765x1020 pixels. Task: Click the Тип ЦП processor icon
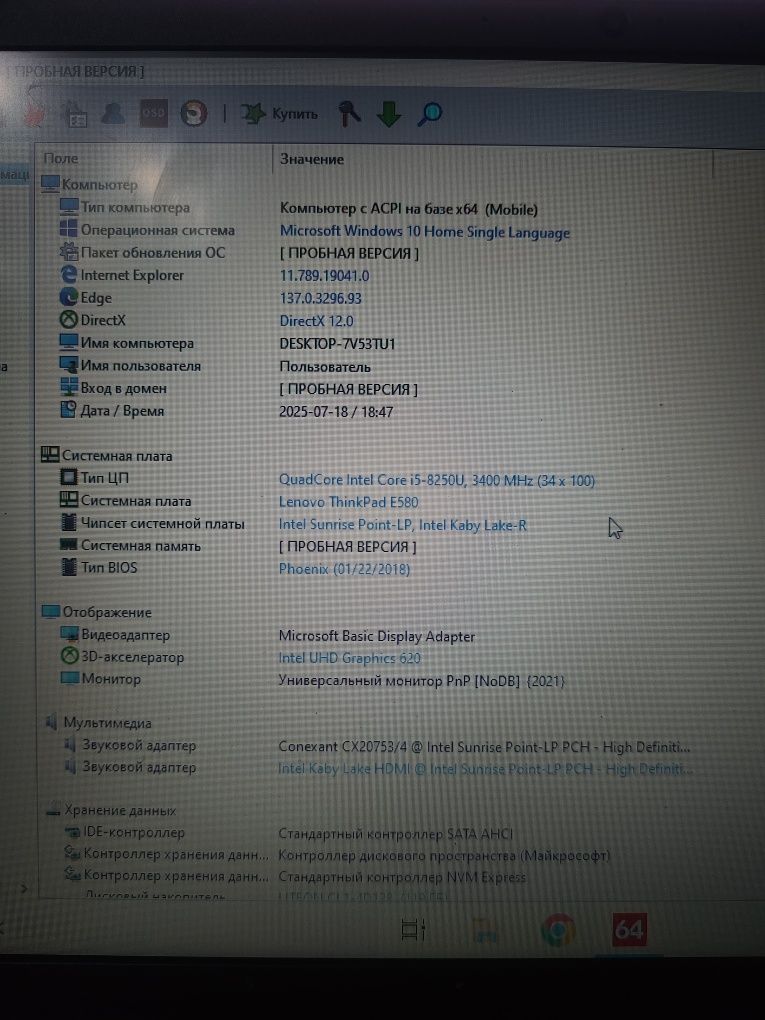point(68,477)
